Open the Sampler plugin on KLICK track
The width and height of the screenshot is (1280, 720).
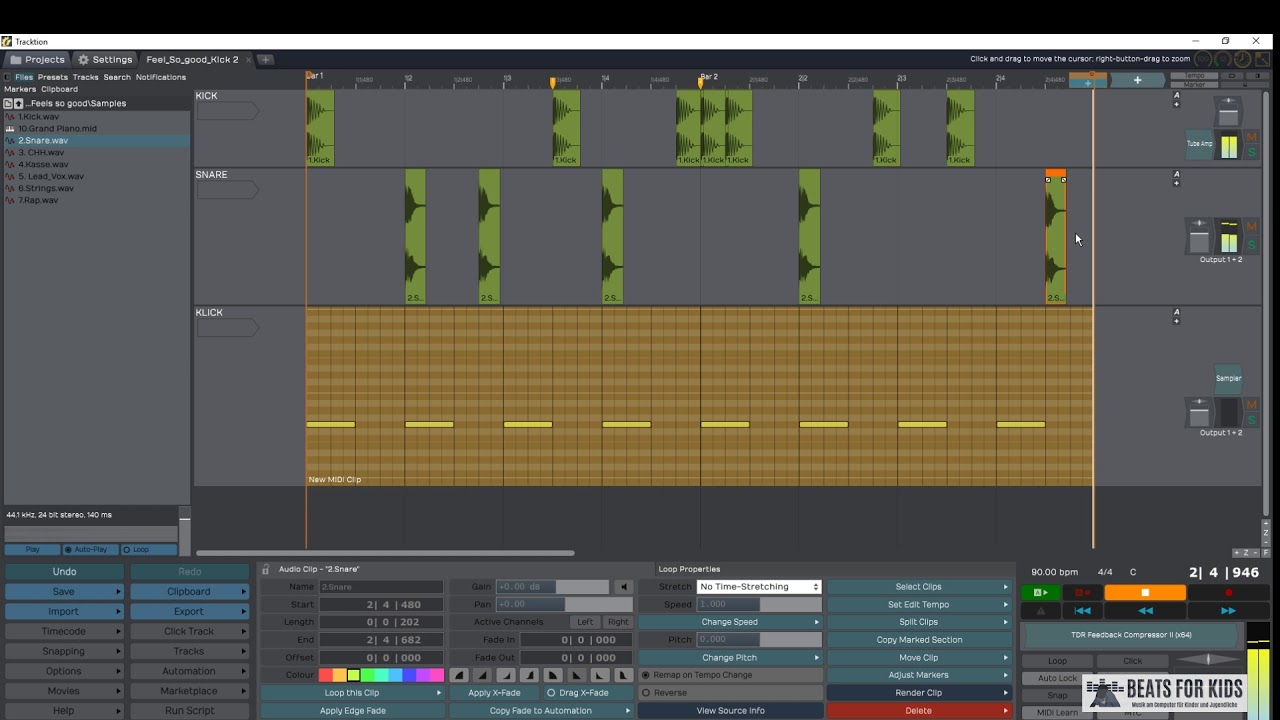pyautogui.click(x=1228, y=378)
